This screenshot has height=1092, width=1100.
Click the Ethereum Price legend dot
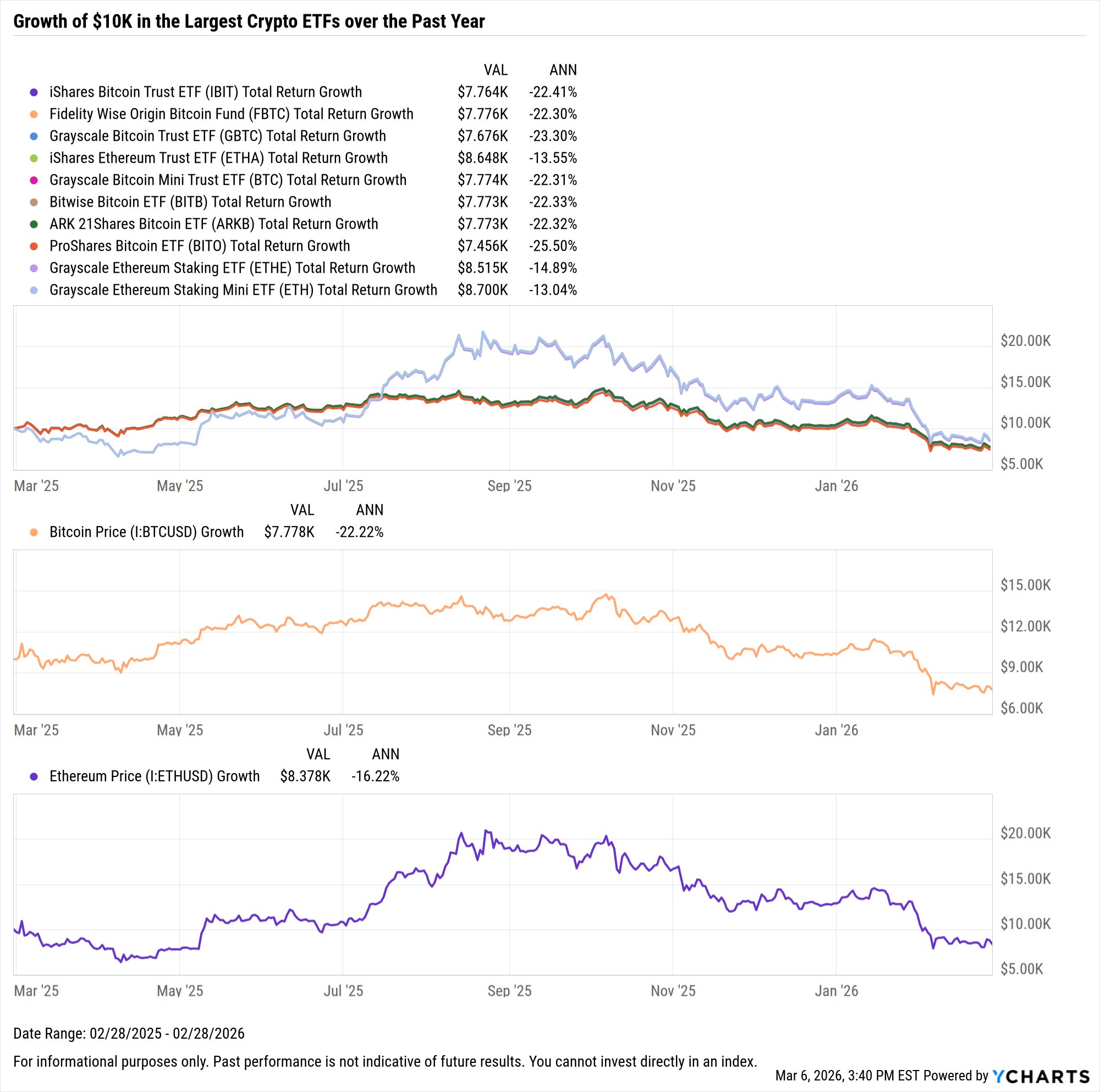pyautogui.click(x=34, y=776)
